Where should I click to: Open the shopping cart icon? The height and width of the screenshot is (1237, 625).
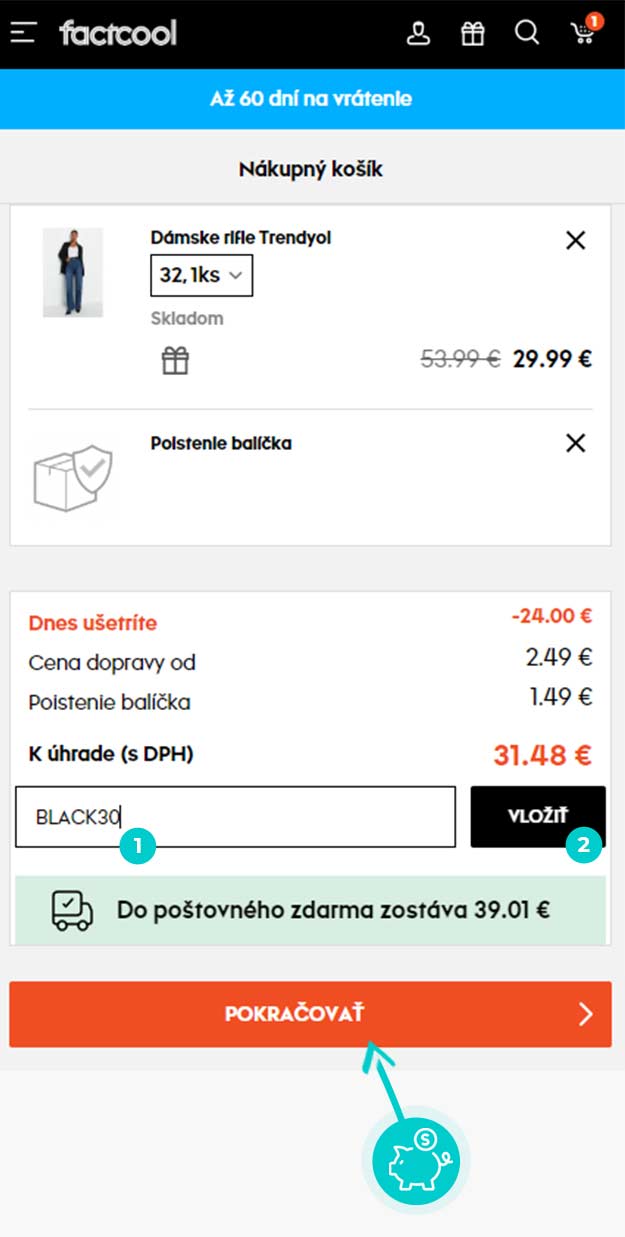(x=583, y=33)
